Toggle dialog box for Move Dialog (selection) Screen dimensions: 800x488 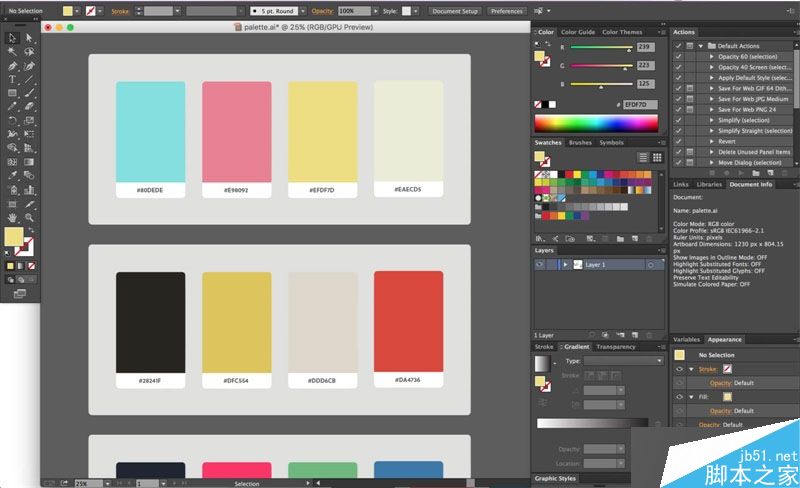pos(690,162)
